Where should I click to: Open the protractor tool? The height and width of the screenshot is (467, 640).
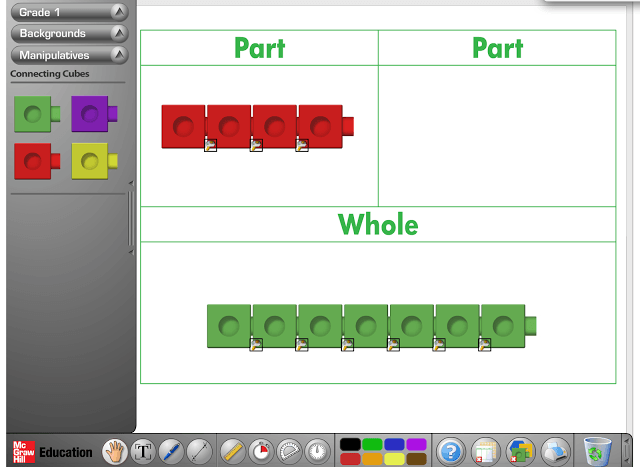[x=289, y=451]
